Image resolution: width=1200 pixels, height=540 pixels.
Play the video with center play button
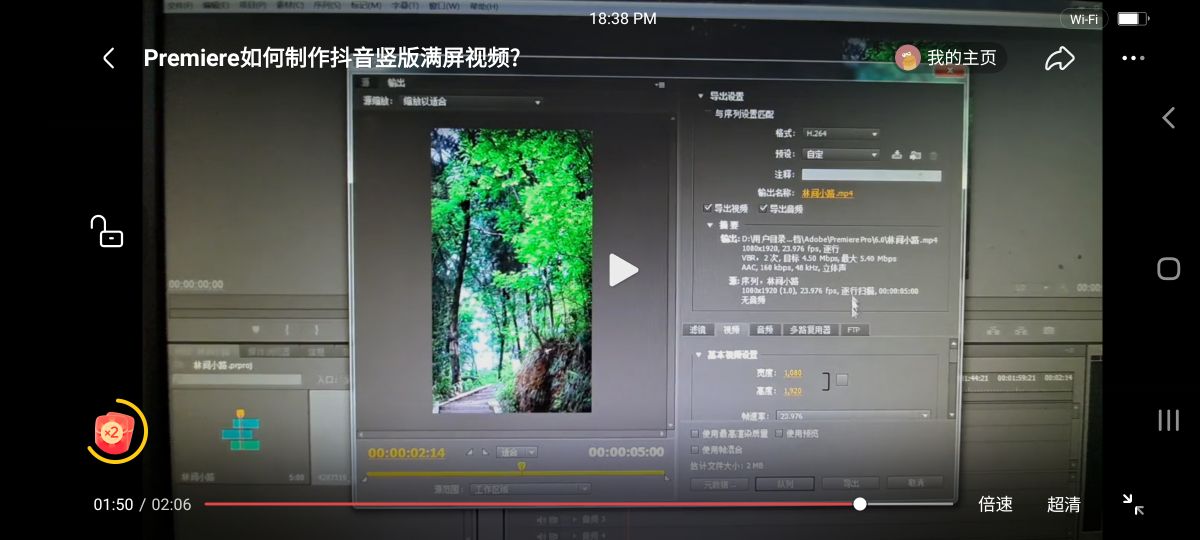(x=623, y=270)
